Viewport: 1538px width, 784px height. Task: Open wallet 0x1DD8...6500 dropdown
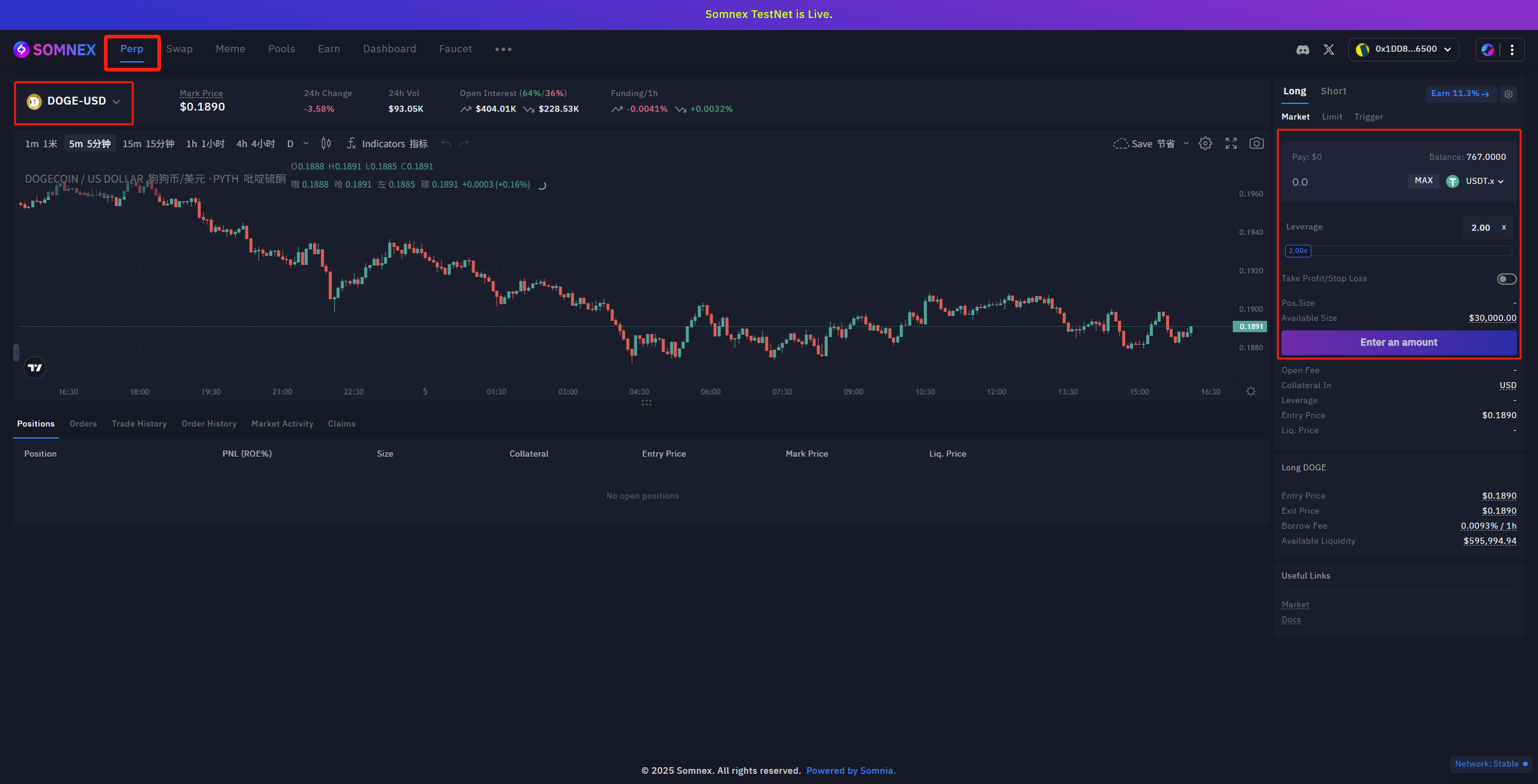(1403, 49)
